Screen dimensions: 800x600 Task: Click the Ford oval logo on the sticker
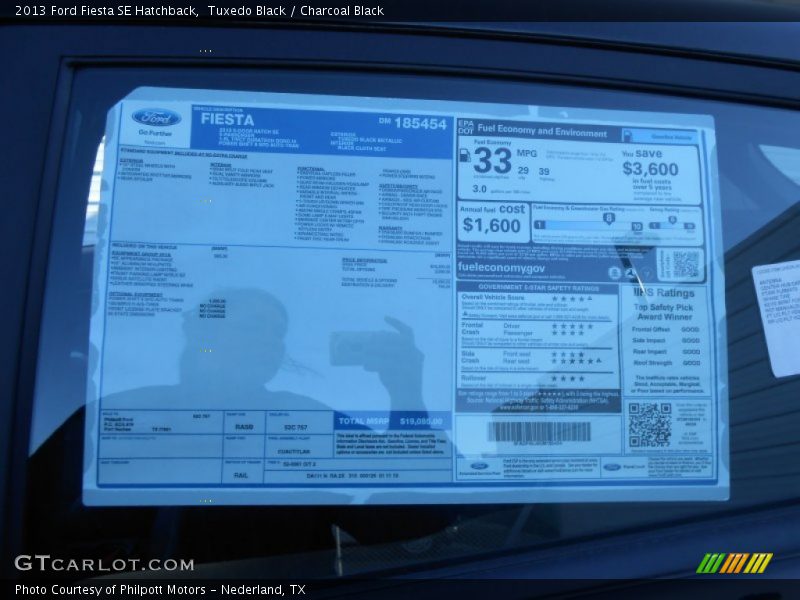coord(156,118)
